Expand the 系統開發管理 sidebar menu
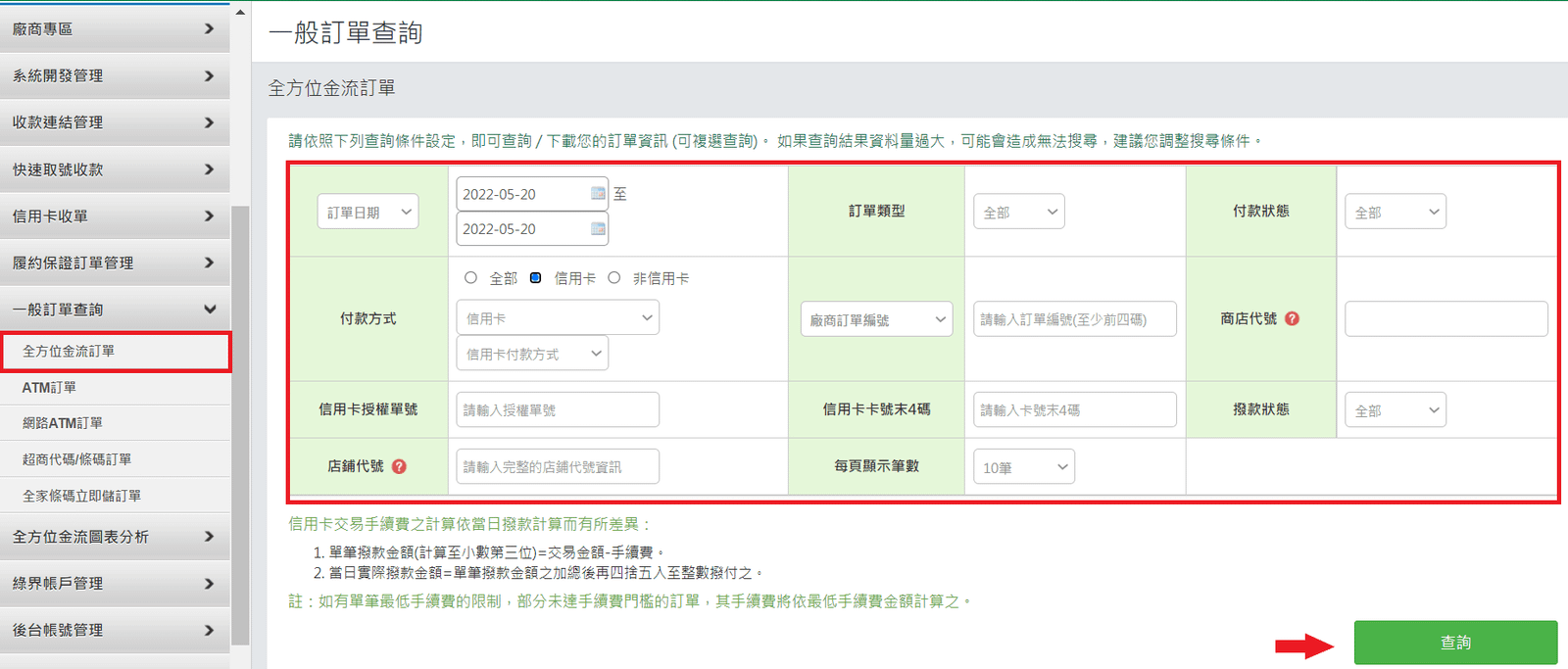The width and height of the screenshot is (1568, 669). pos(115,75)
